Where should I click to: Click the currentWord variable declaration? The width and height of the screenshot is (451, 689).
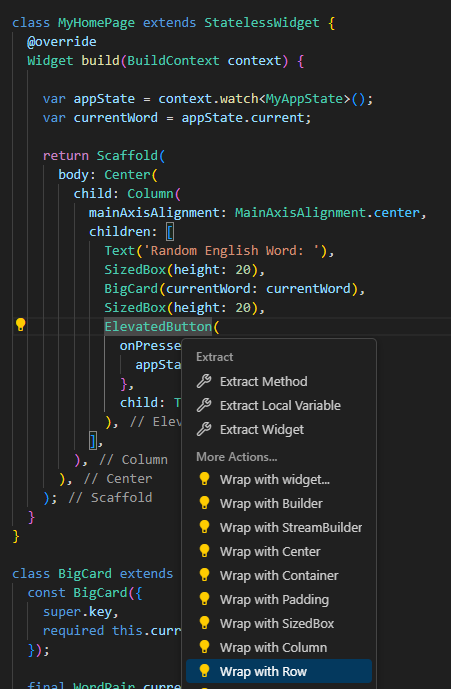pyautogui.click(x=116, y=118)
